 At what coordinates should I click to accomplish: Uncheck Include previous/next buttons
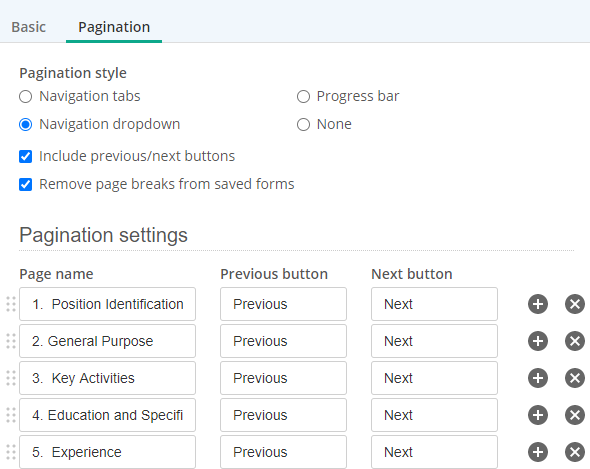click(26, 156)
